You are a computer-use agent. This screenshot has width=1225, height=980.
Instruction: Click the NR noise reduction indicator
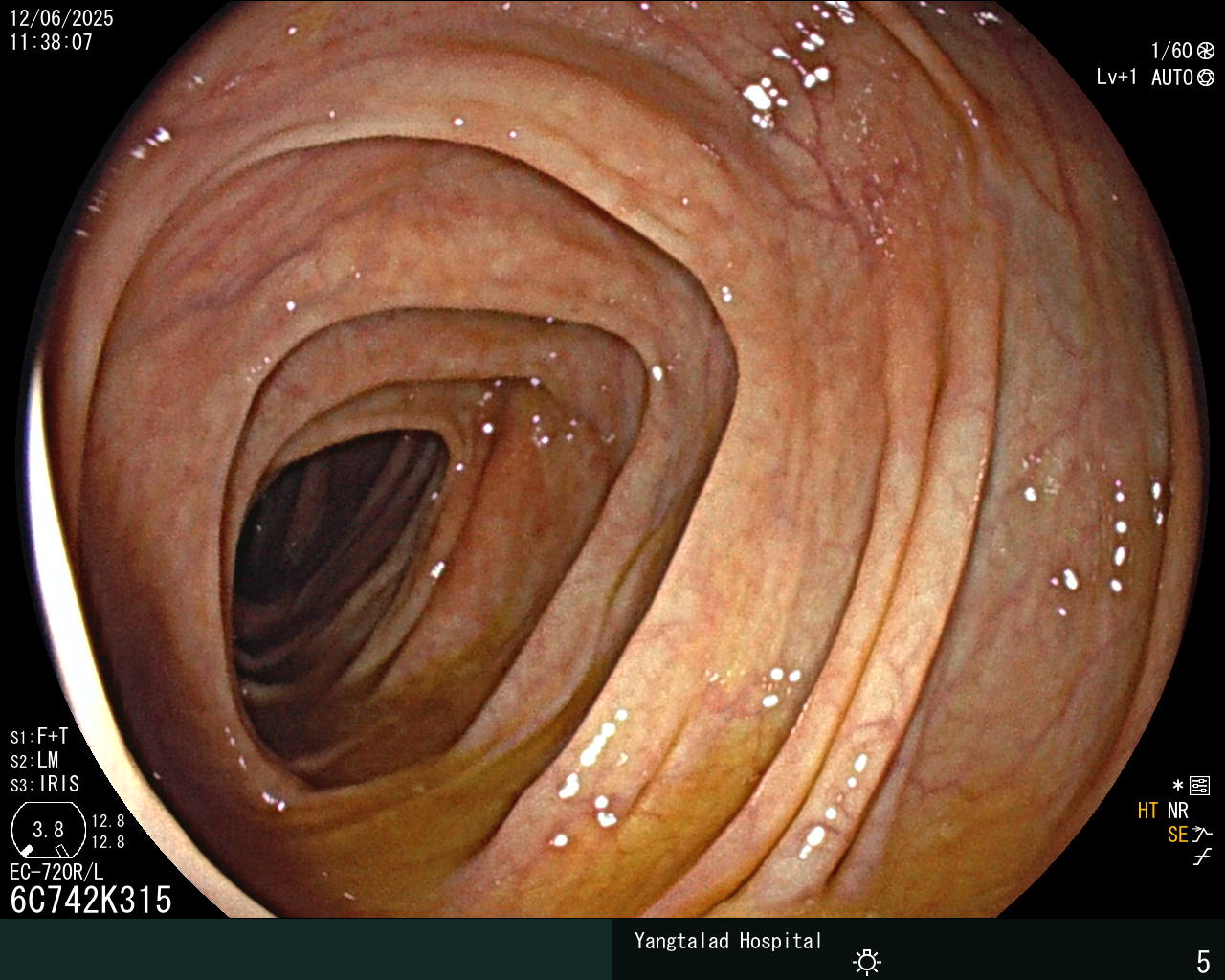pos(1177,811)
